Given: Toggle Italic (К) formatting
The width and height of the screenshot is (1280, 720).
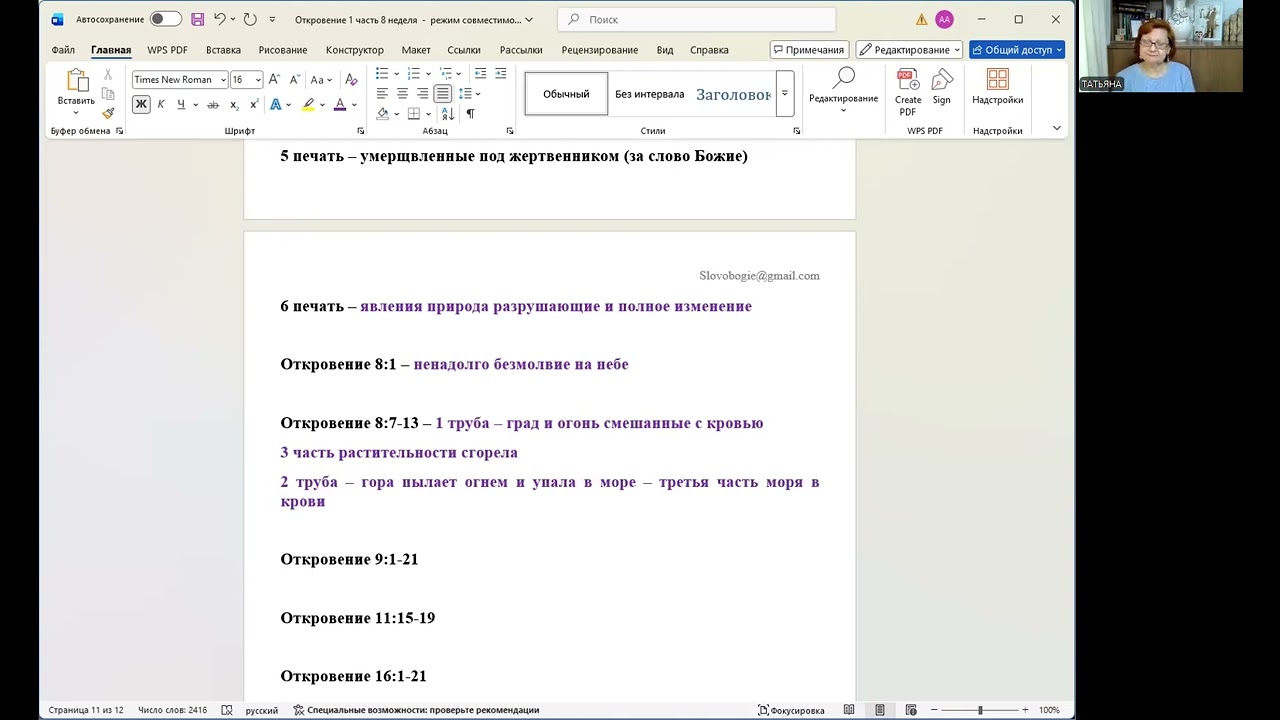Looking at the screenshot, I should pos(161,105).
